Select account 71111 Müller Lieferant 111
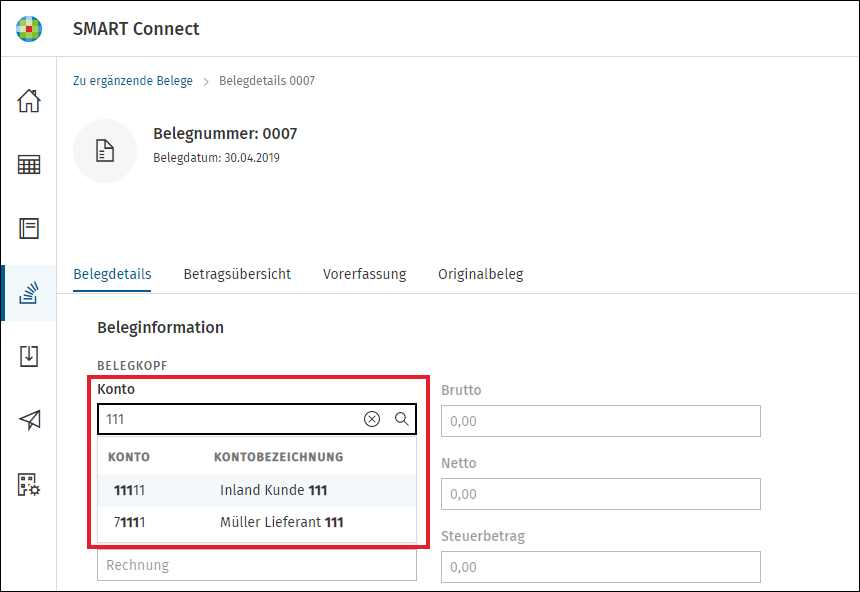The image size is (860, 592). (x=257, y=522)
